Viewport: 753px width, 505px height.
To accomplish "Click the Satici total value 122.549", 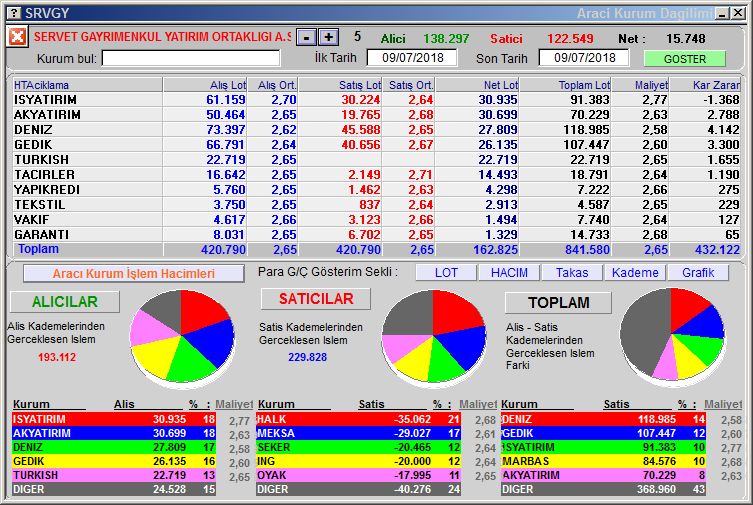I will 571,38.
